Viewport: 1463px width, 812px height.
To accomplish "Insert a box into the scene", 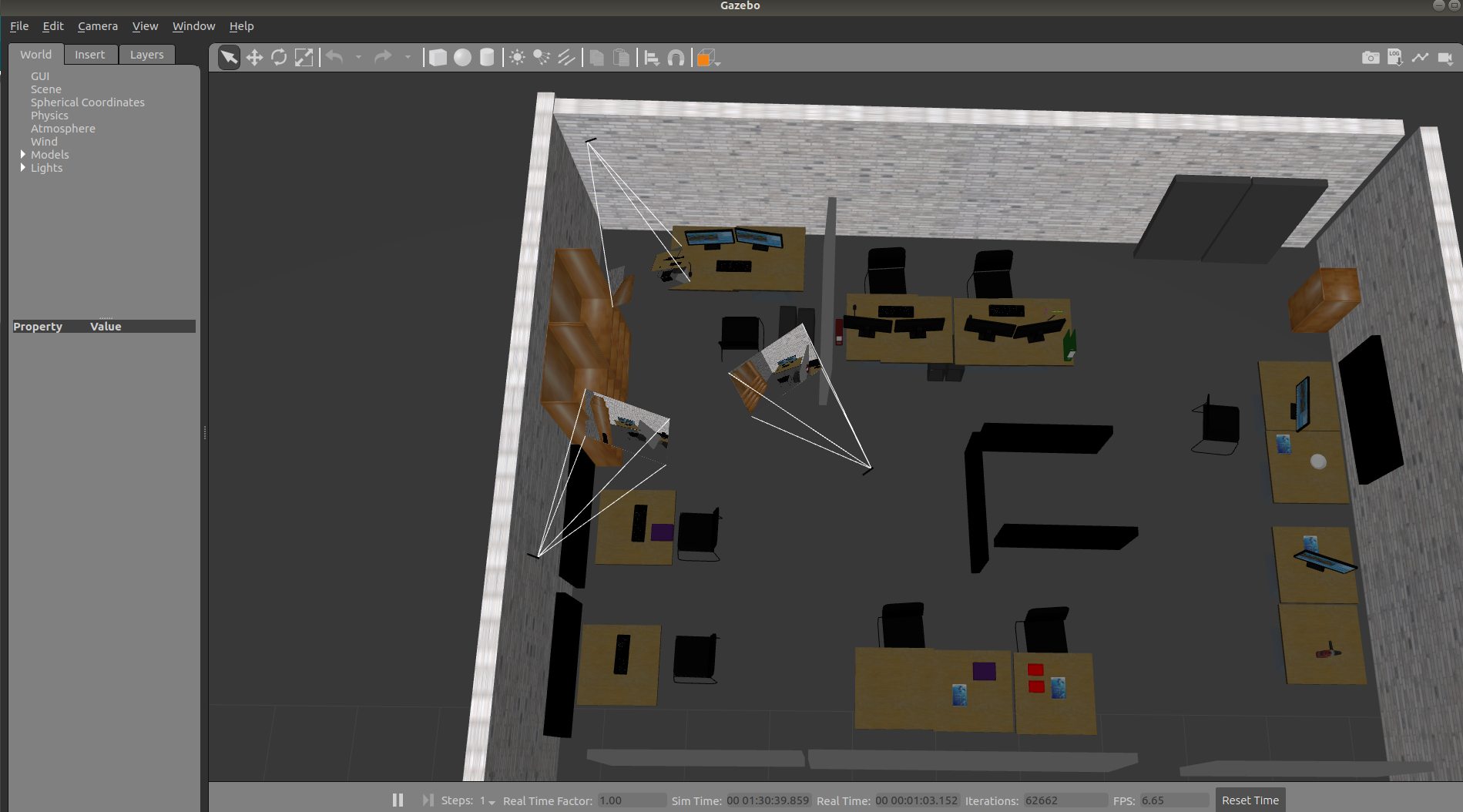I will (x=438, y=57).
